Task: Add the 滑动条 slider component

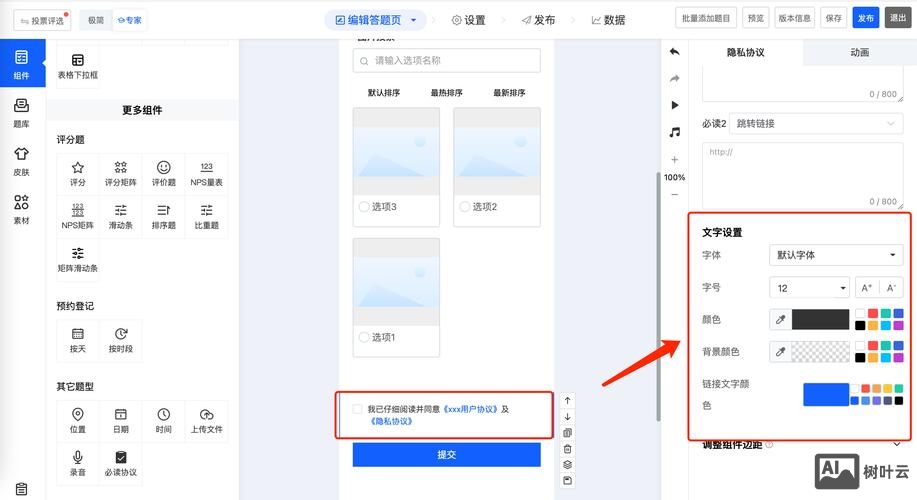Action: [120, 216]
